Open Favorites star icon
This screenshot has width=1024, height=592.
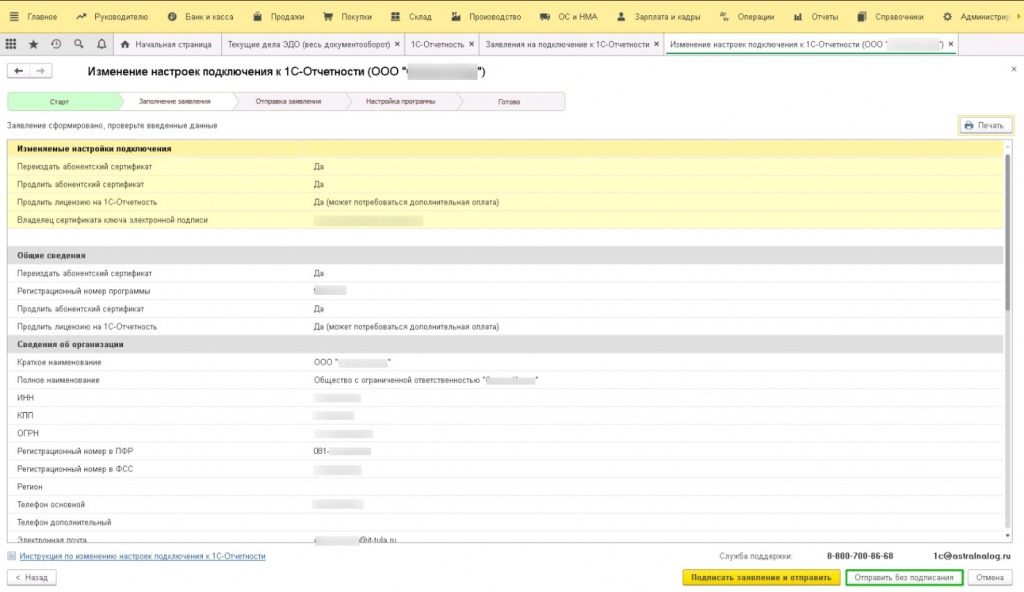point(33,44)
